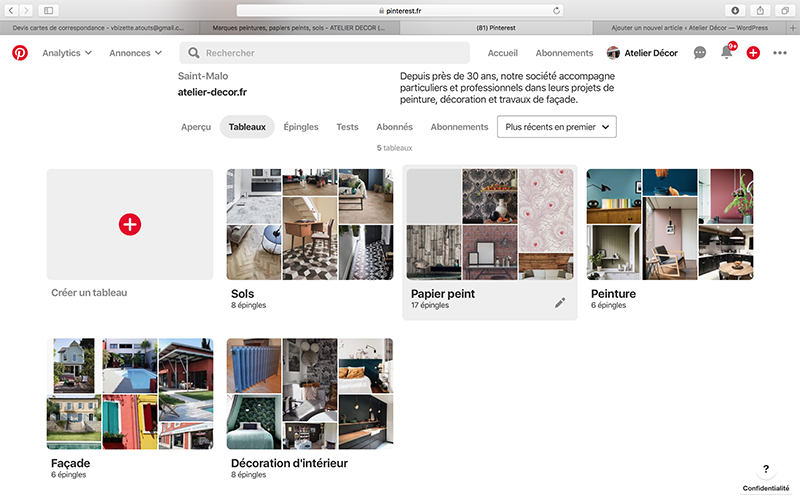Open the three-dots more options menu
The height and width of the screenshot is (500, 800).
[x=780, y=53]
